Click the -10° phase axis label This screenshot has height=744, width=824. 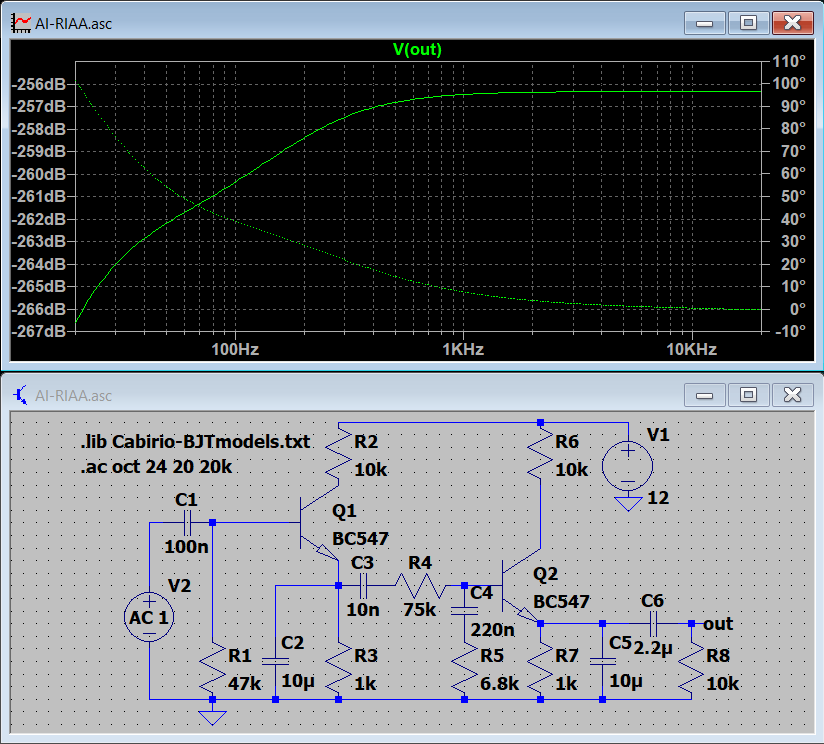pyautogui.click(x=790, y=332)
